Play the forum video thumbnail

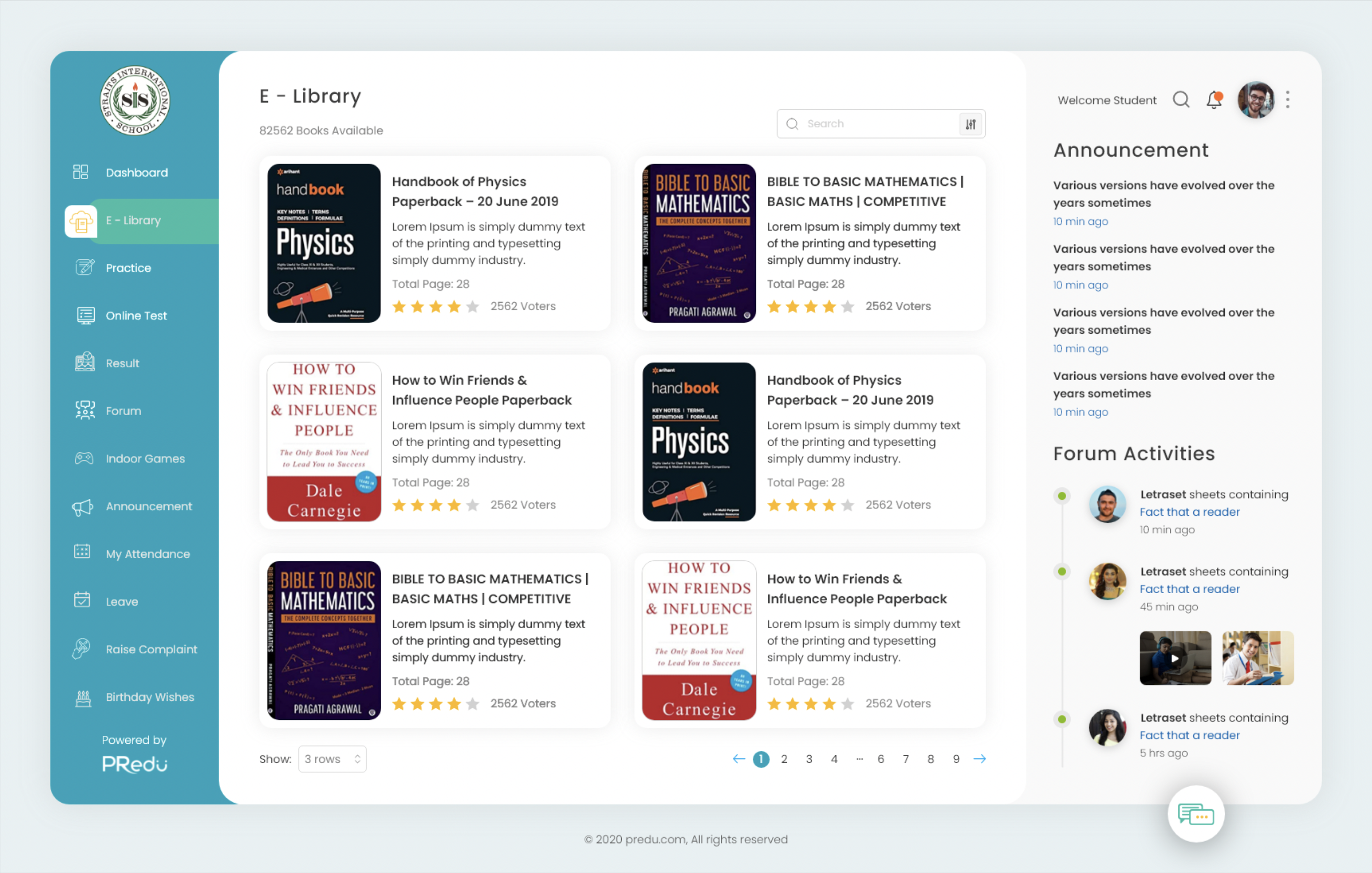coord(1175,657)
